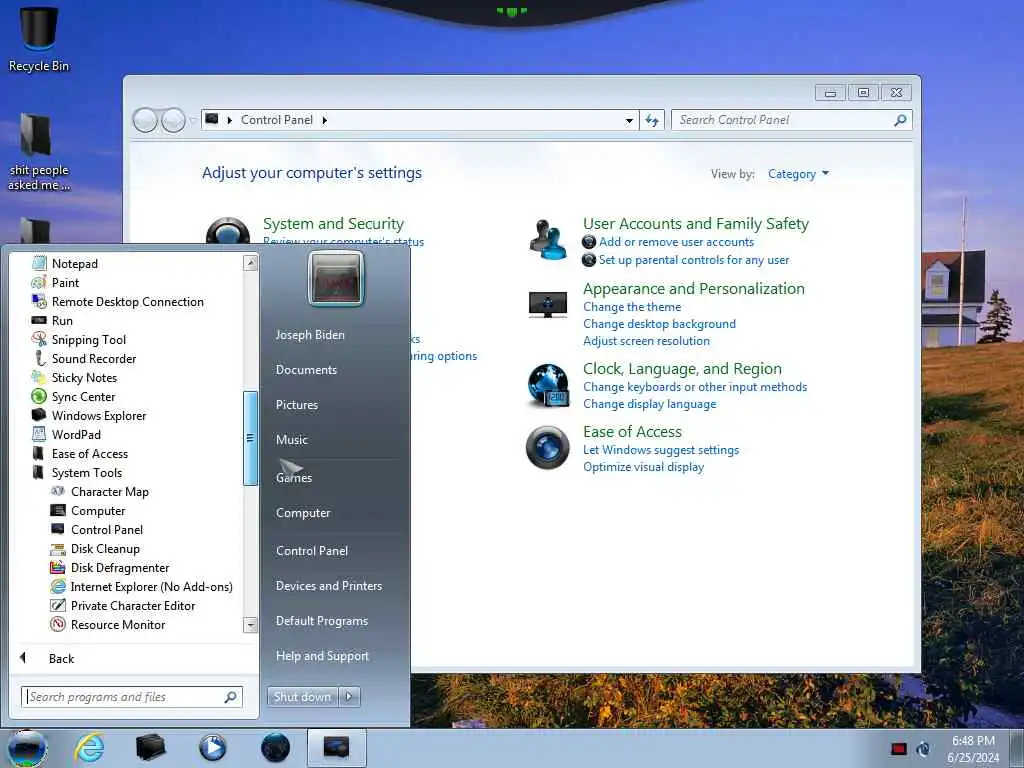Open Change display language link
This screenshot has width=1024, height=768.
[649, 404]
